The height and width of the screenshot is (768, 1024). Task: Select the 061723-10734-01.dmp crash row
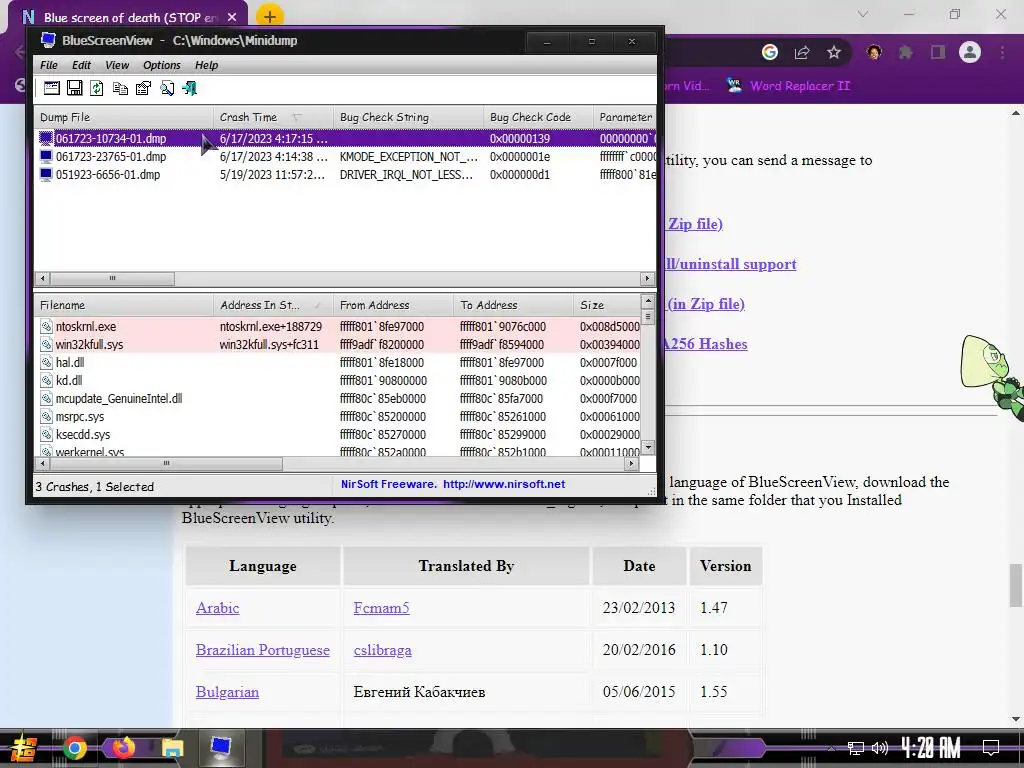[x=345, y=138]
